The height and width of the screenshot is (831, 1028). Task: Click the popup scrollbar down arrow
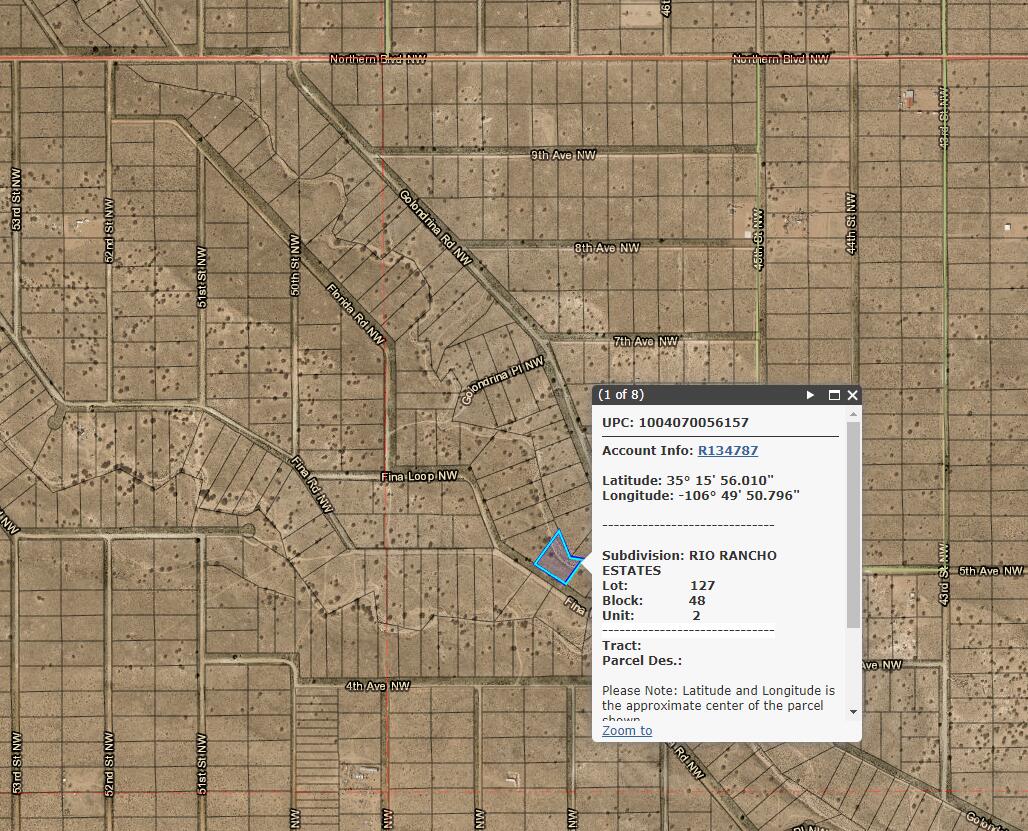(x=853, y=712)
